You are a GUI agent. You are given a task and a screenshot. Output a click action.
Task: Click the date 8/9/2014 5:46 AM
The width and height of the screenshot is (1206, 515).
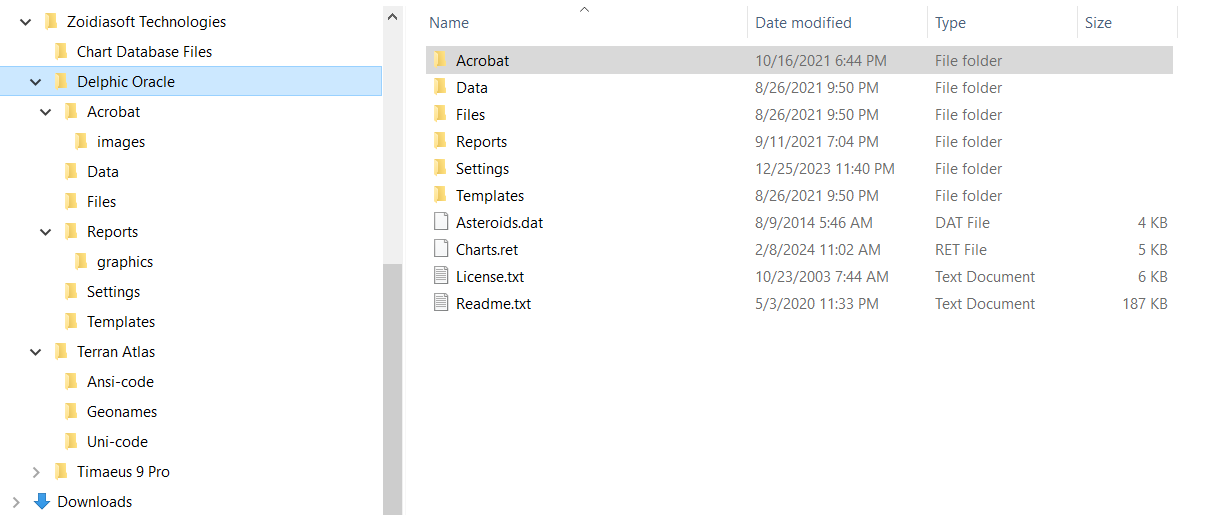pyautogui.click(x=814, y=223)
